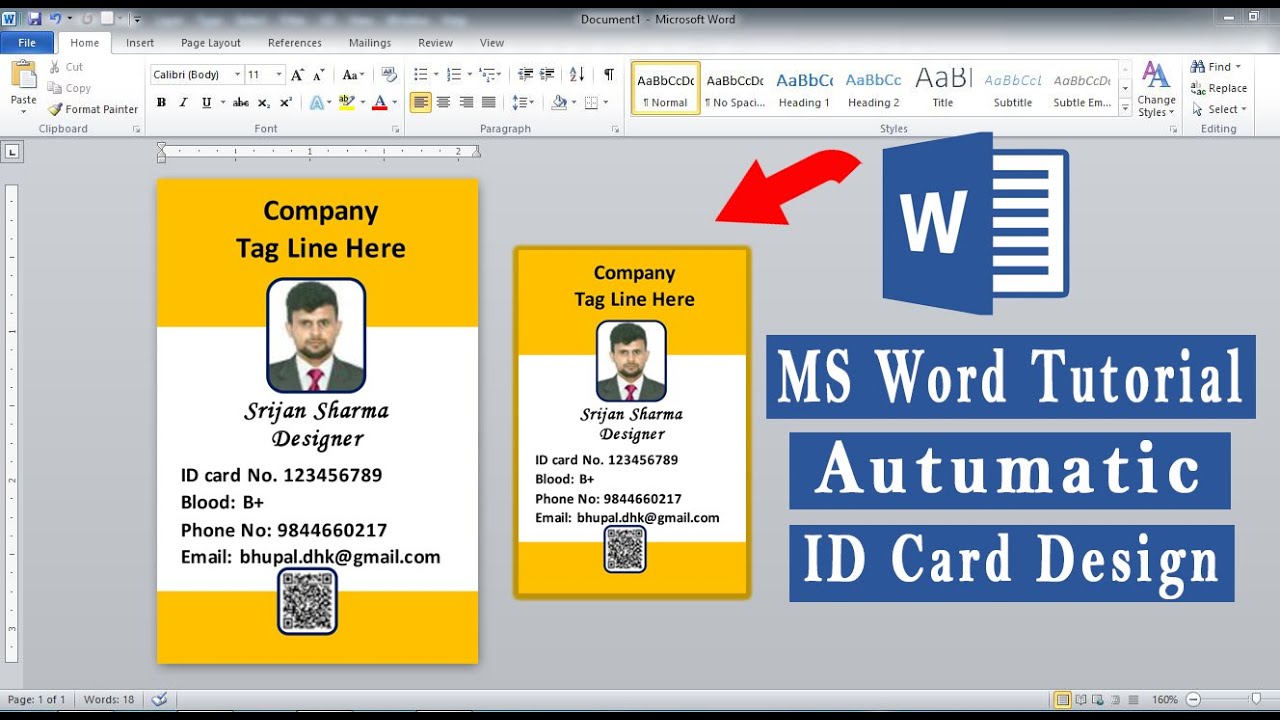Screen dimensions: 1280x720
Task: Click the 160% zoom level button
Action: [x=1165, y=700]
